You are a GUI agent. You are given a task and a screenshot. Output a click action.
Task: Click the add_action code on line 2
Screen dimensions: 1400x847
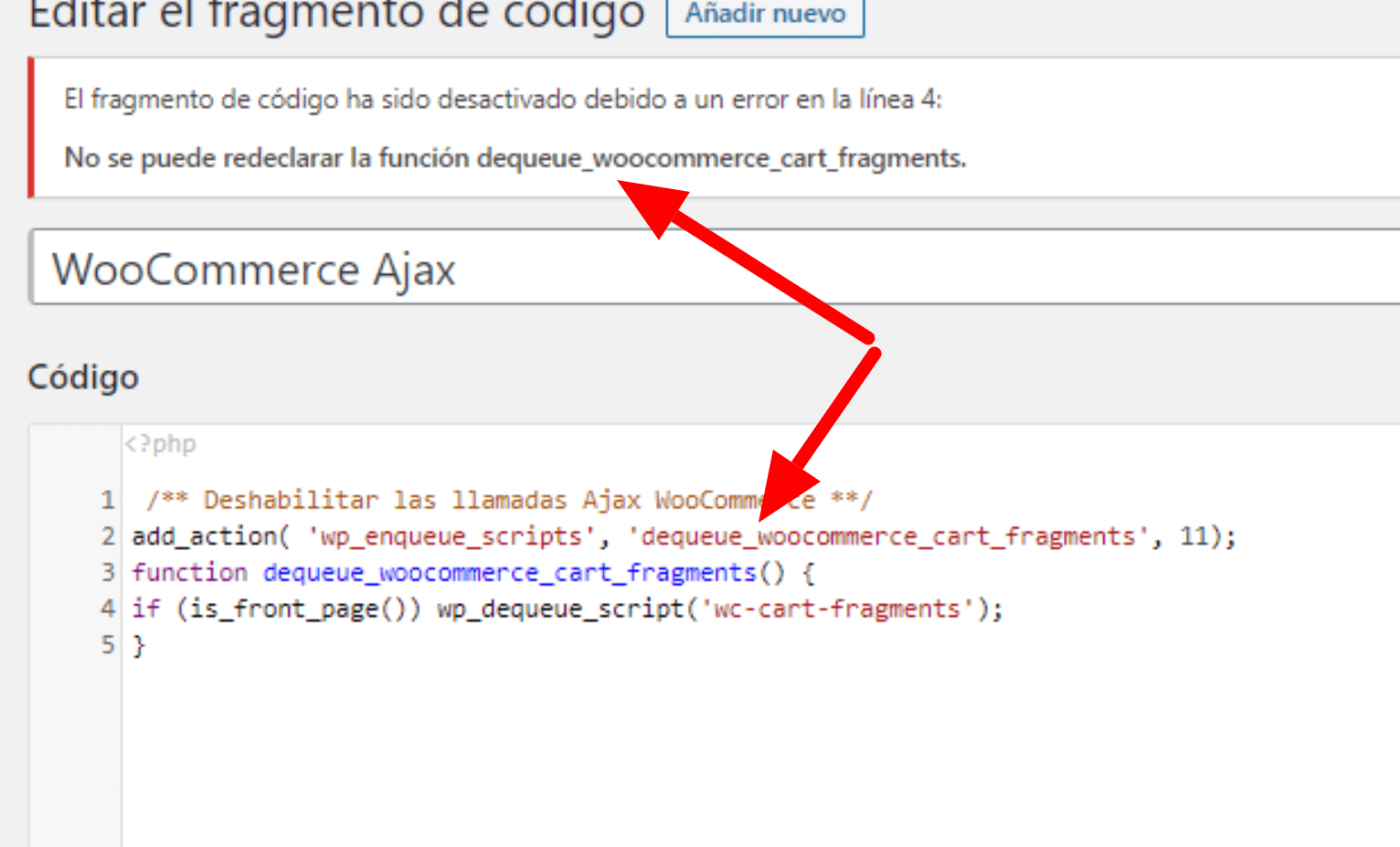[684, 536]
